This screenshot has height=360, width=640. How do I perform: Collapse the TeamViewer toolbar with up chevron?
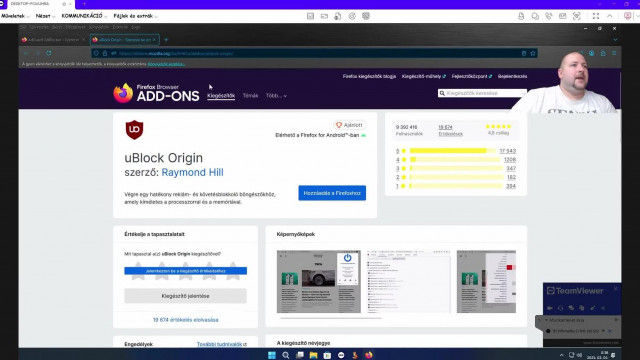click(610, 16)
